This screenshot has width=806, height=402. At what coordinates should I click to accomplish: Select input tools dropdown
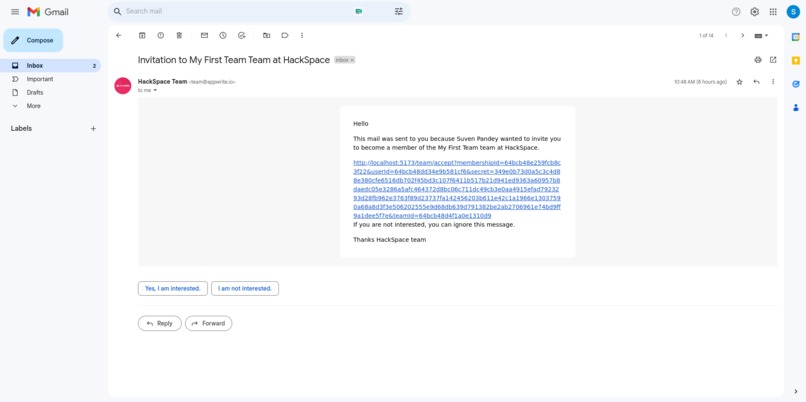coord(761,35)
